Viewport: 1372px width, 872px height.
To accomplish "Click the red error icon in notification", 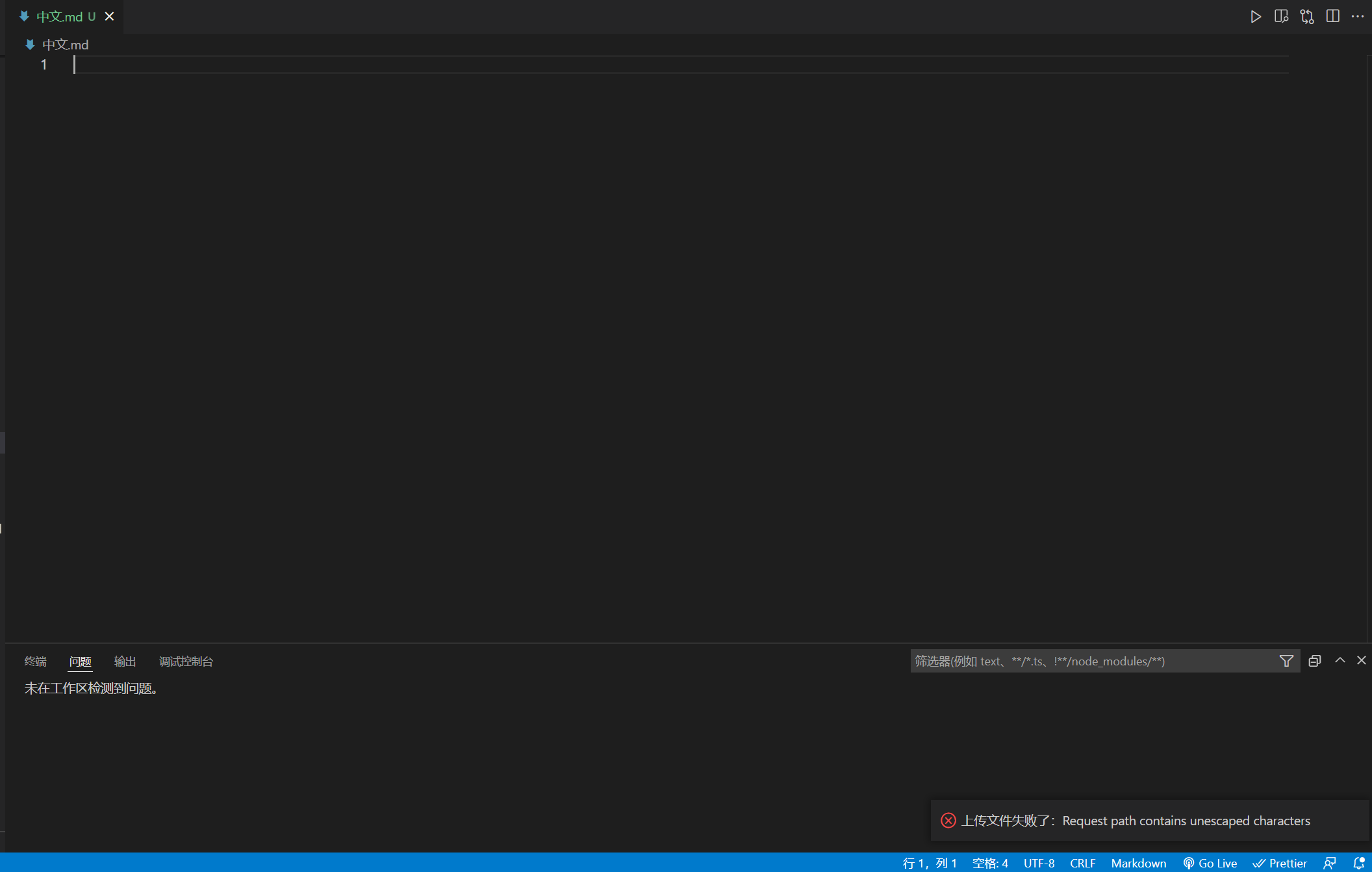I will pyautogui.click(x=948, y=821).
